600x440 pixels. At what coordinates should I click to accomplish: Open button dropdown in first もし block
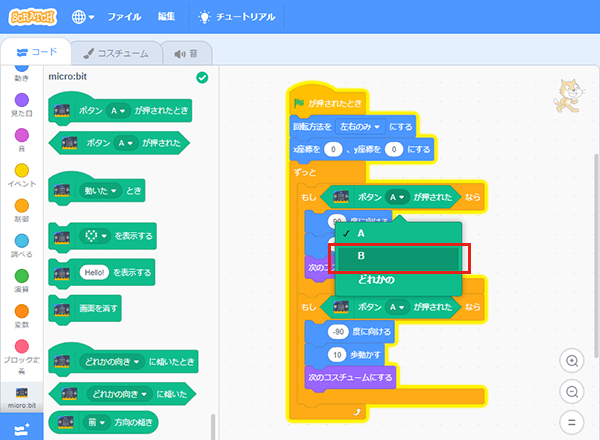tap(397, 197)
